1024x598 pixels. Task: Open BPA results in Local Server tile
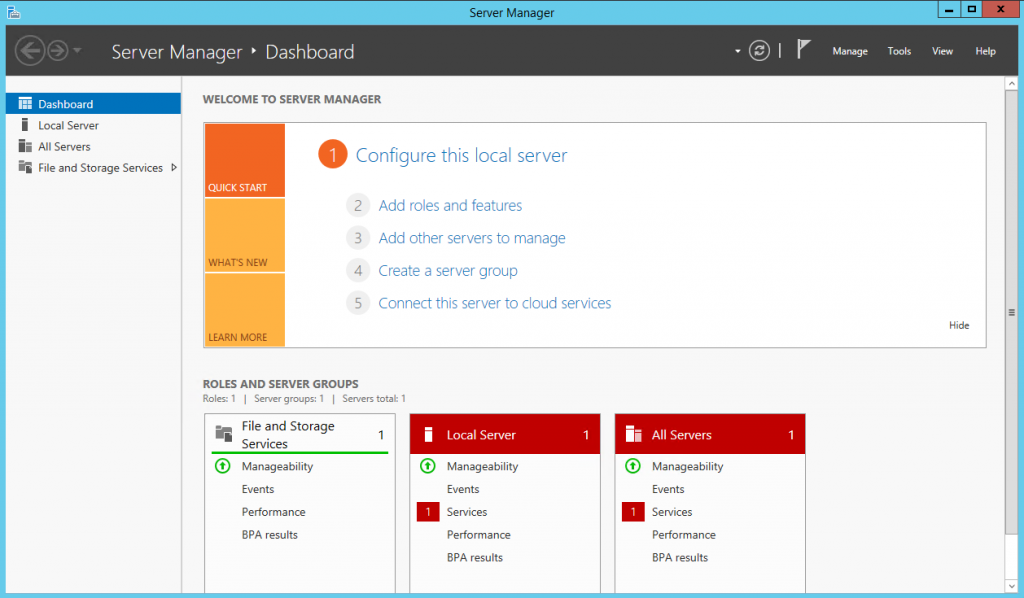(474, 558)
